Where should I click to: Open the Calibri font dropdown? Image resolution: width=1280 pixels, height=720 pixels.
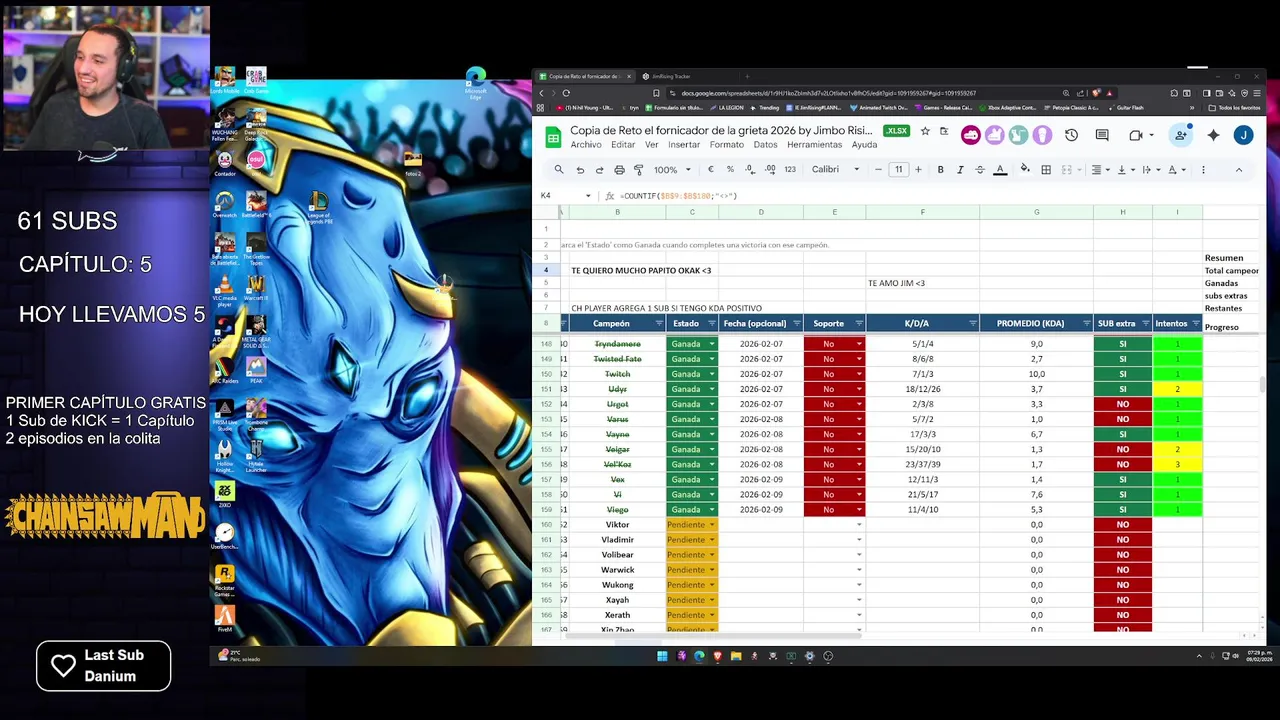pyautogui.click(x=836, y=170)
